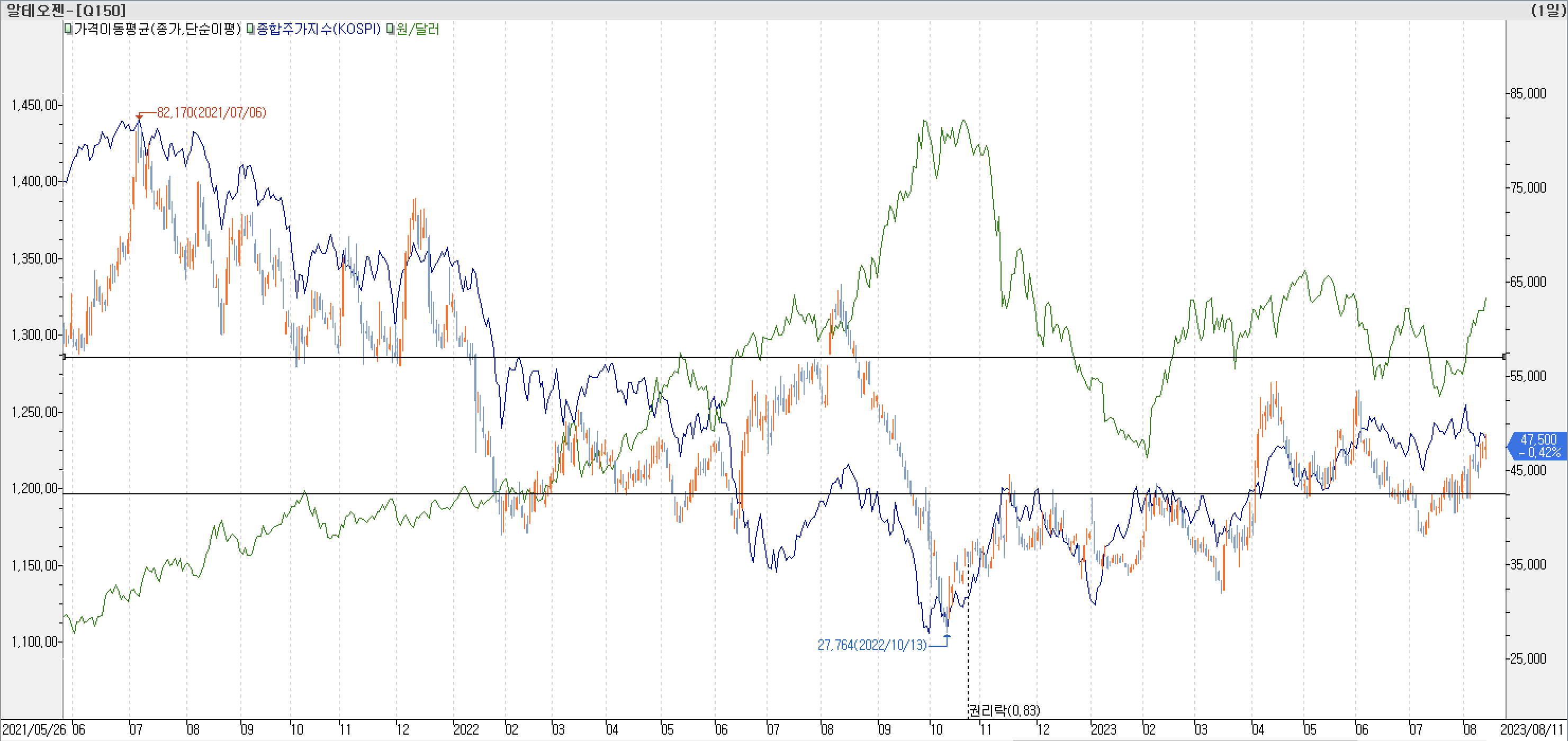This screenshot has height=741, width=1568.
Task: Toggle the 가격이동평균 legend indicator box
Action: [69, 29]
